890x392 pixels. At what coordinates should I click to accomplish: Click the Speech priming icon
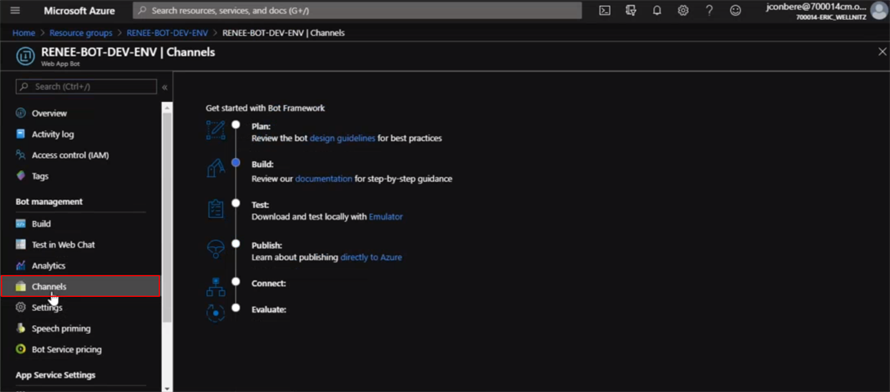(21, 328)
